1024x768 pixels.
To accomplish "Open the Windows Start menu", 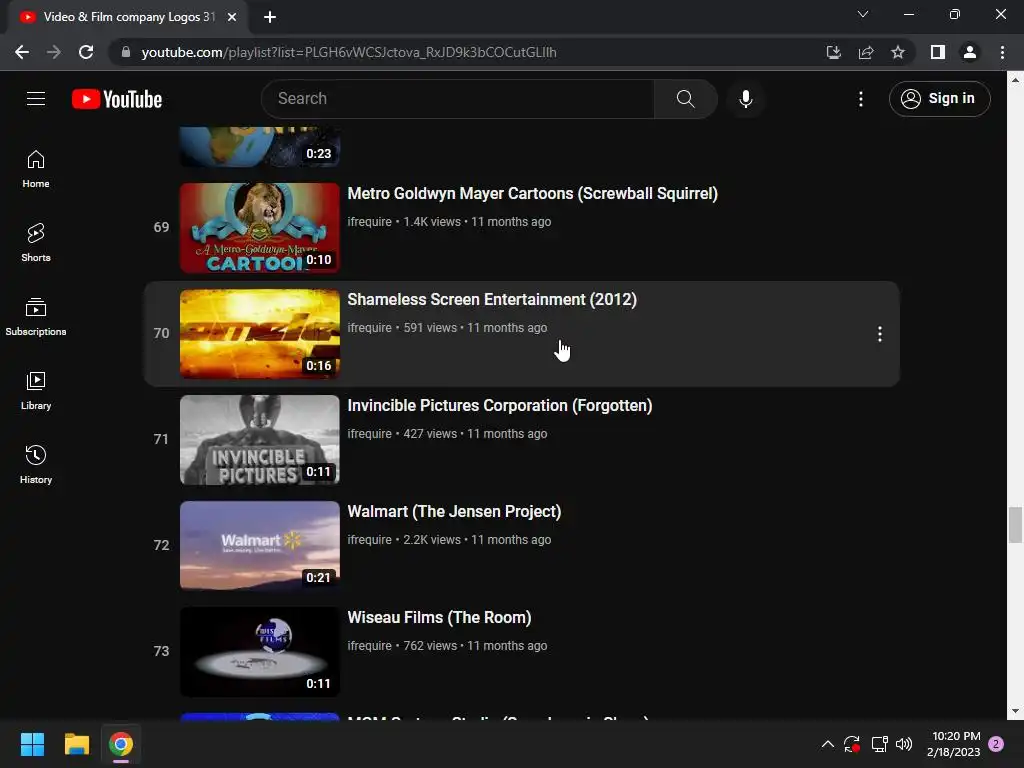I will click(32, 744).
